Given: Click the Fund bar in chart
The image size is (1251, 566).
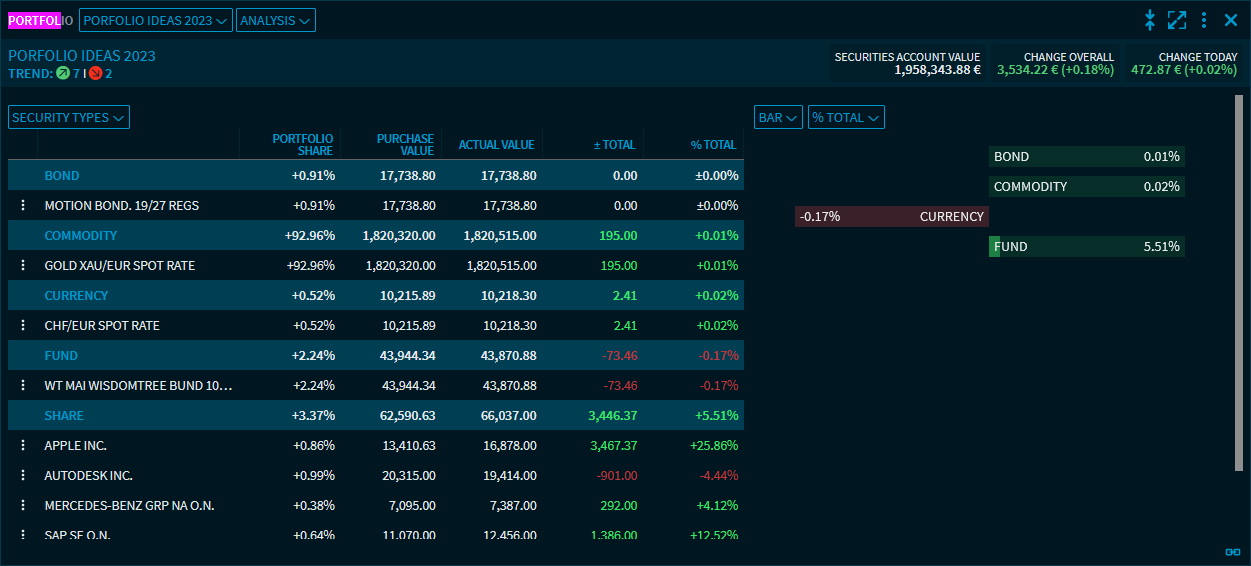Looking at the screenshot, I should pos(1086,246).
